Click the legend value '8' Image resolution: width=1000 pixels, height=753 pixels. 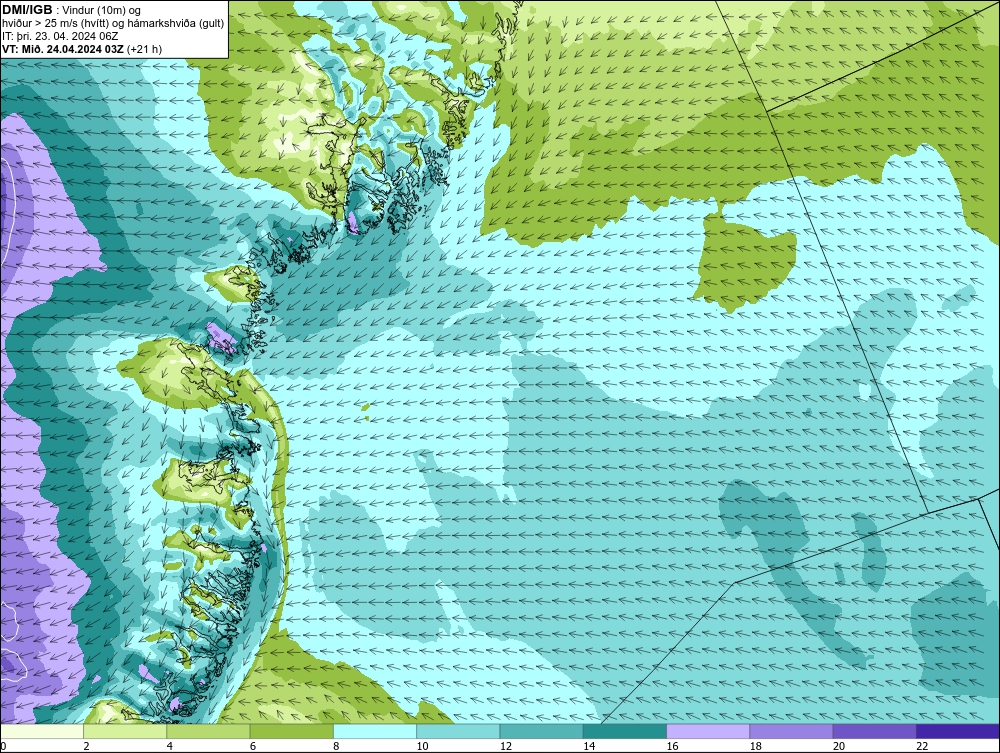(336, 746)
